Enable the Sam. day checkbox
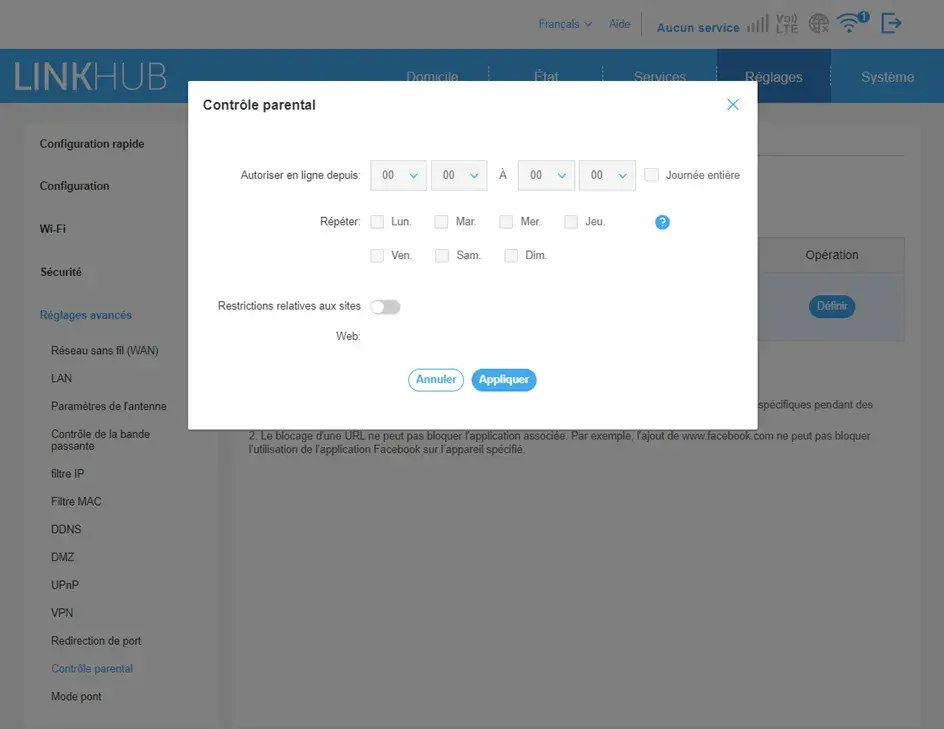Image resolution: width=944 pixels, height=729 pixels. 442,256
